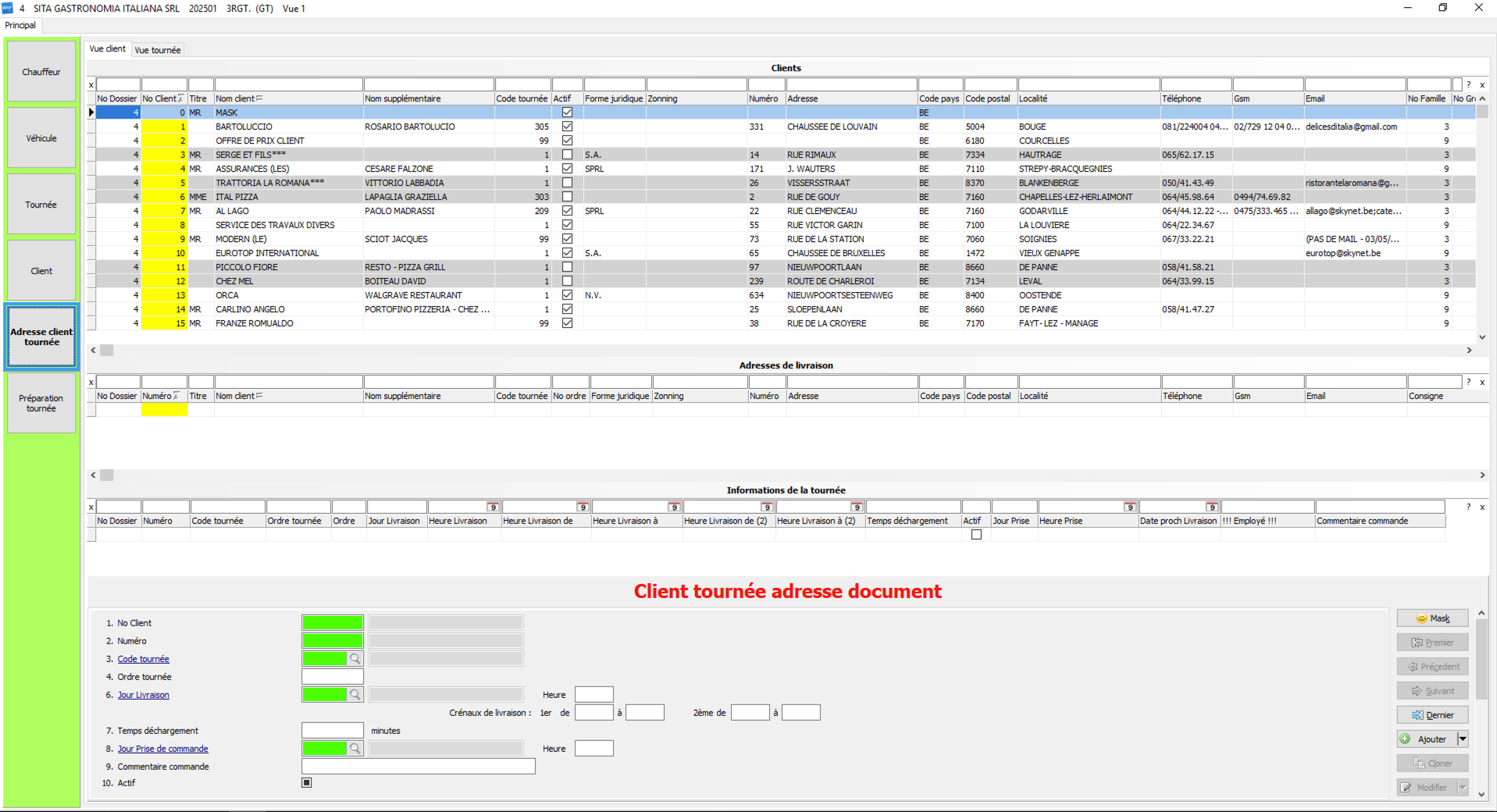The image size is (1497, 812).
Task: Close Adresses de livraison filter bar with right x
Action: (x=1482, y=383)
